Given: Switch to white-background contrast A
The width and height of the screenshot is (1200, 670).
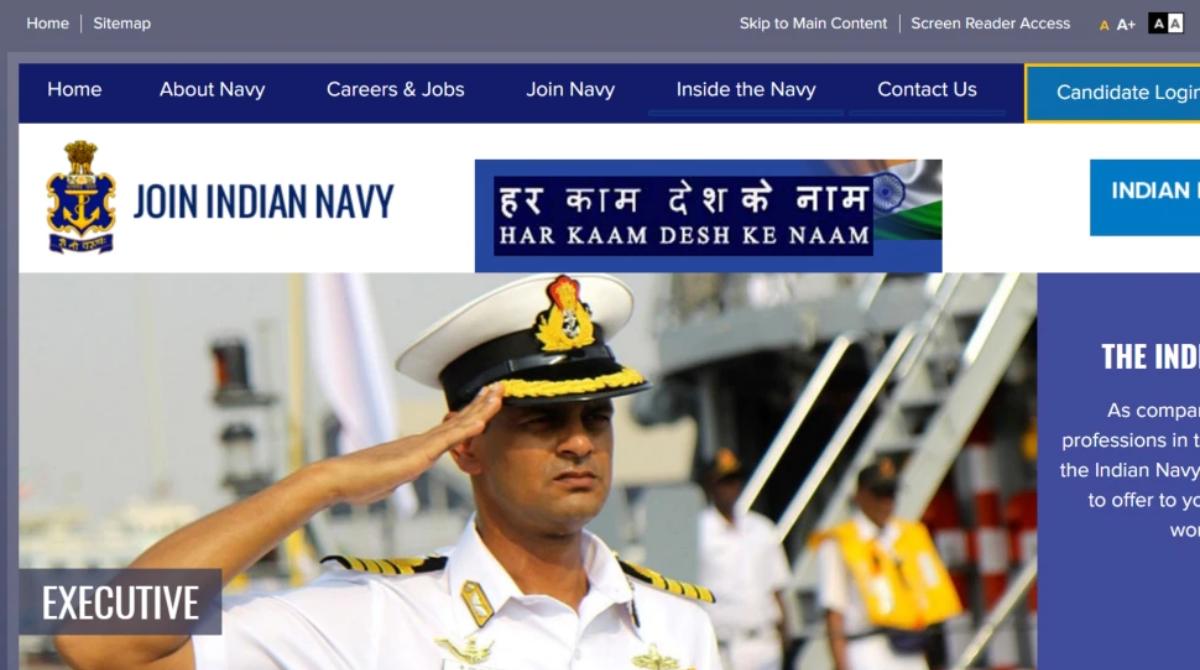Looking at the screenshot, I should (x=1175, y=23).
